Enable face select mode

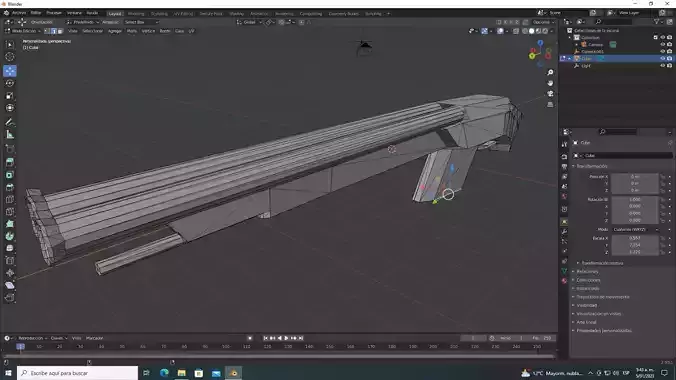(60, 31)
